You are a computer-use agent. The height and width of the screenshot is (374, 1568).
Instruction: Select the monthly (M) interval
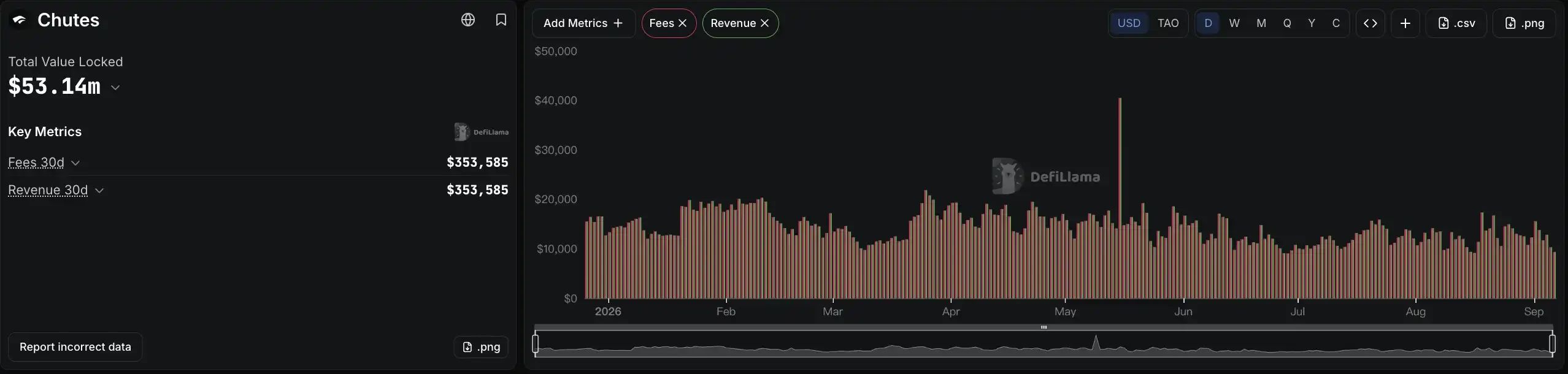[x=1261, y=23]
